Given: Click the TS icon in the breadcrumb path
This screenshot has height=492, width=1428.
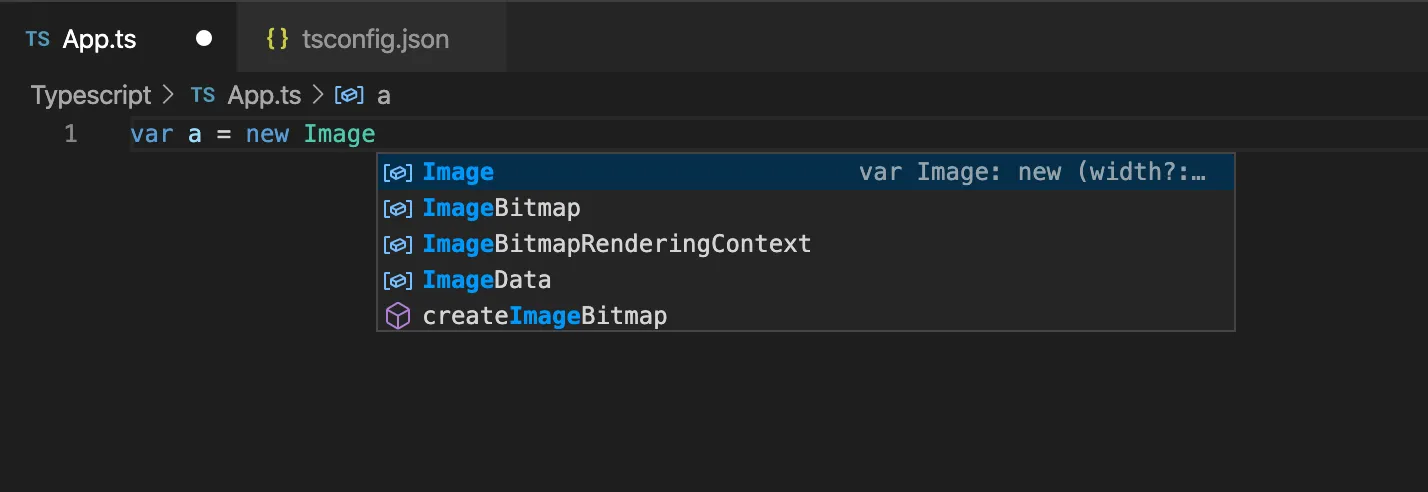Looking at the screenshot, I should [203, 96].
